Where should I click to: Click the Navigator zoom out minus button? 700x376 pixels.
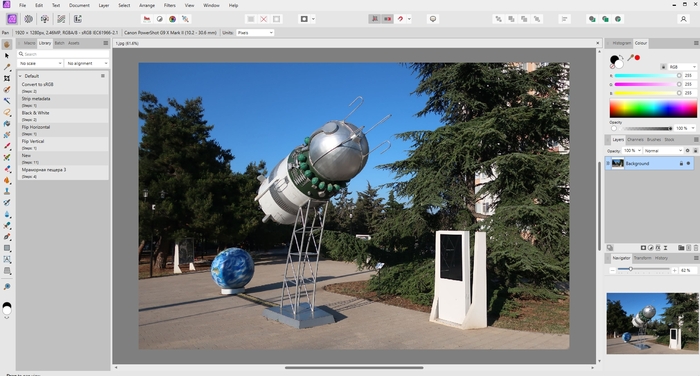pyautogui.click(x=612, y=270)
